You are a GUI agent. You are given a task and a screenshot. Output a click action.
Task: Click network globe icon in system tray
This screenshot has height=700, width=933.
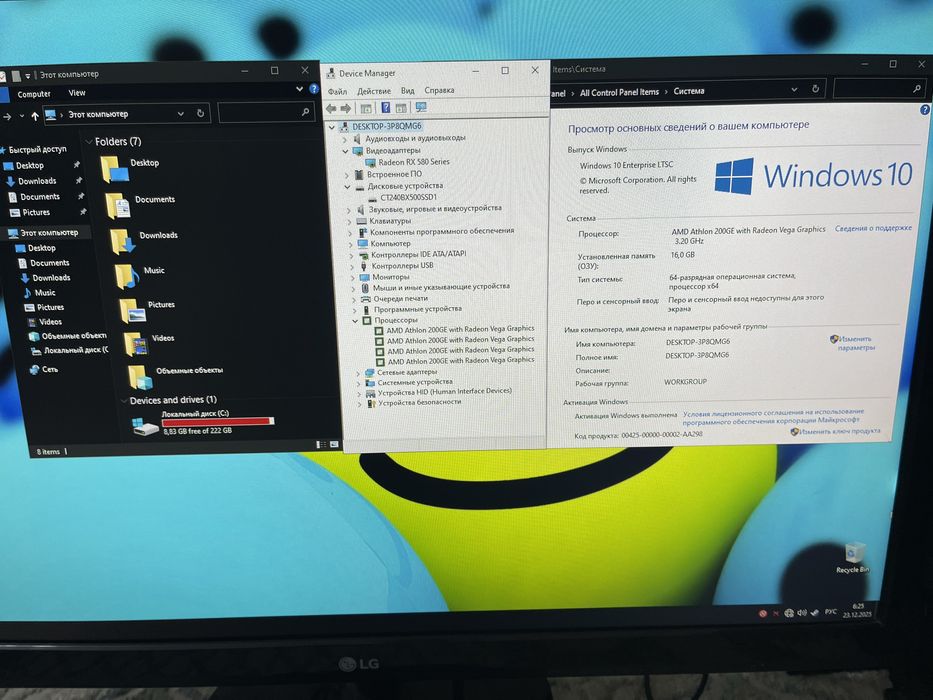[789, 613]
